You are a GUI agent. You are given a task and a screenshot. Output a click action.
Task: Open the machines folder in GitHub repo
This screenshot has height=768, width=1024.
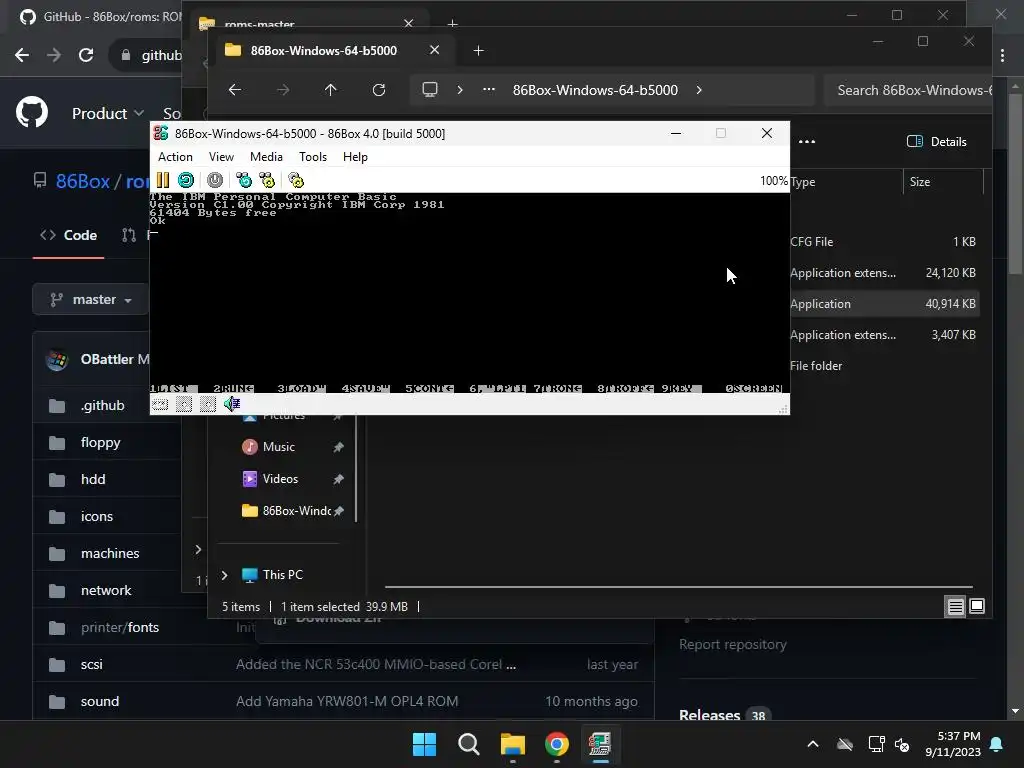click(x=110, y=553)
